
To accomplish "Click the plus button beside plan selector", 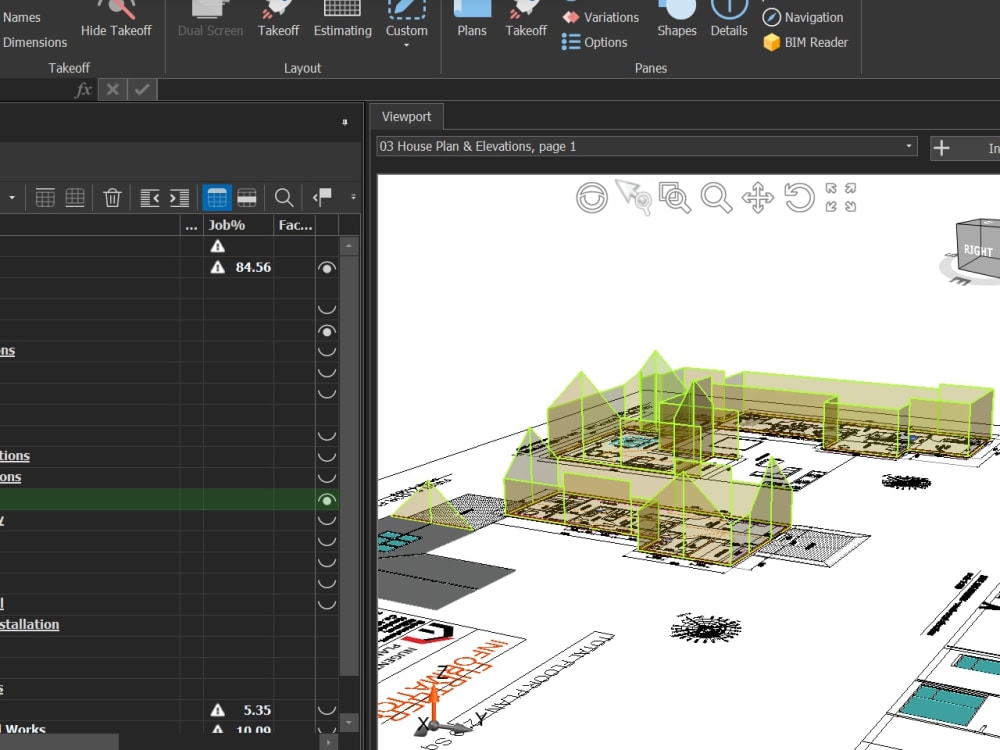I will click(x=941, y=148).
